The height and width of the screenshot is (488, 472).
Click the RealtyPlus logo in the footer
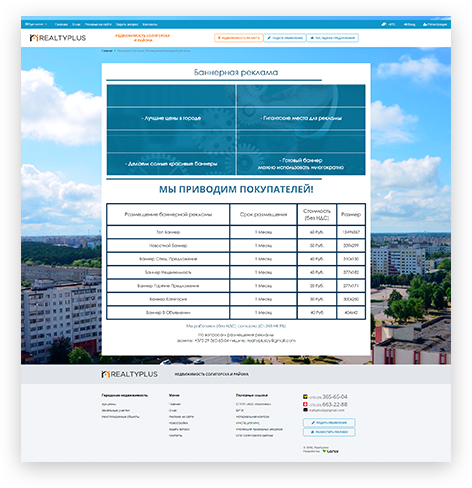coord(129,374)
